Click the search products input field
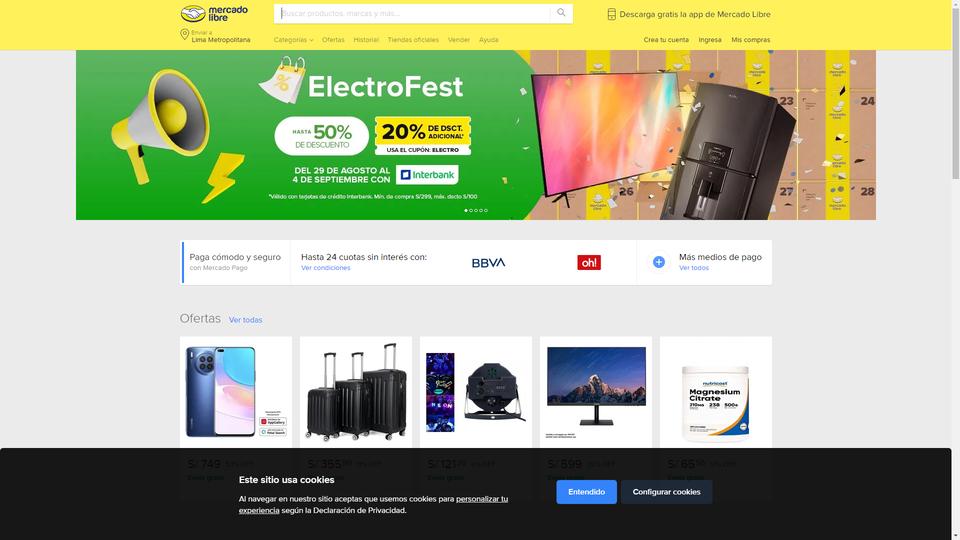Image resolution: width=960 pixels, height=540 pixels. point(414,13)
